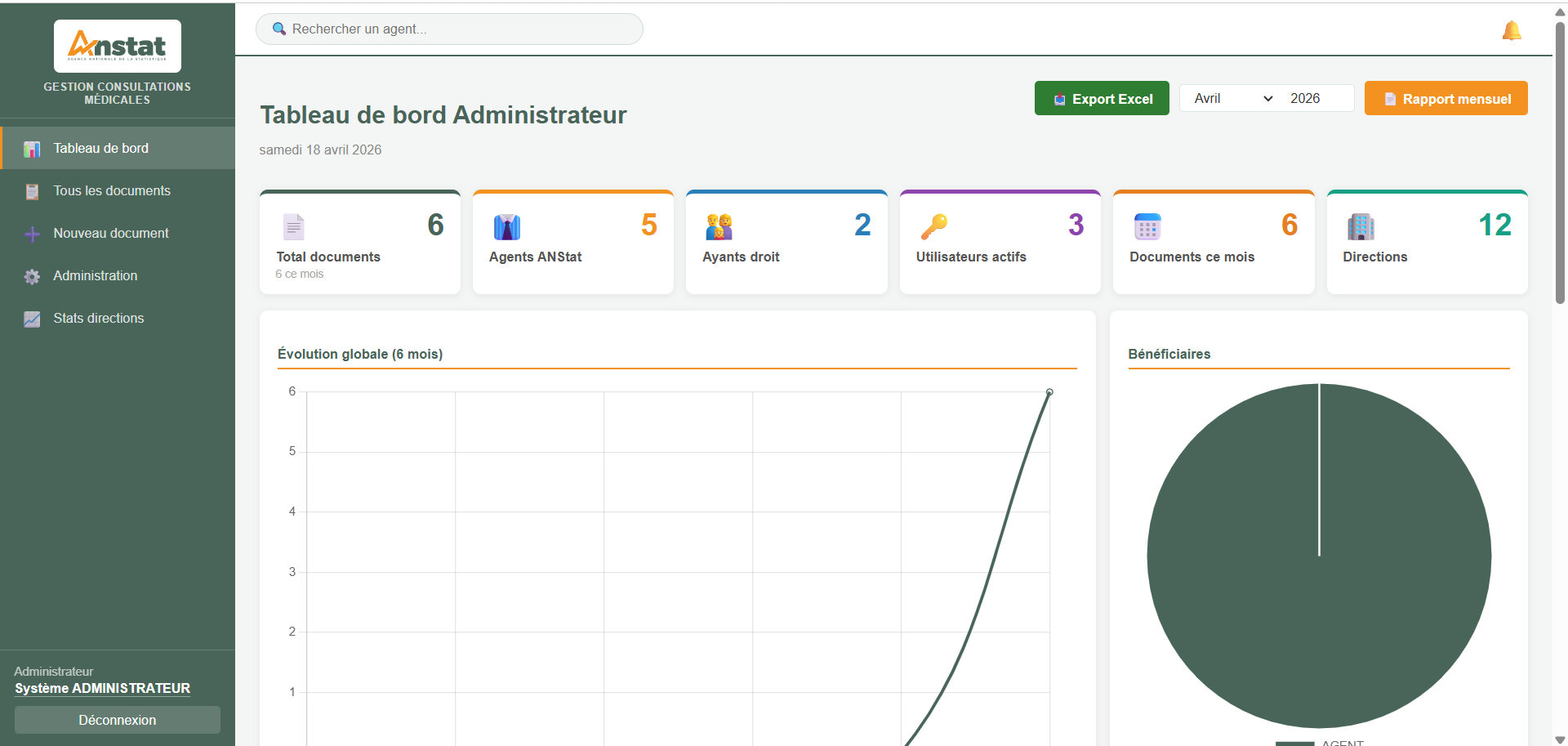
Task: Open the Administration section
Action: tap(96, 275)
